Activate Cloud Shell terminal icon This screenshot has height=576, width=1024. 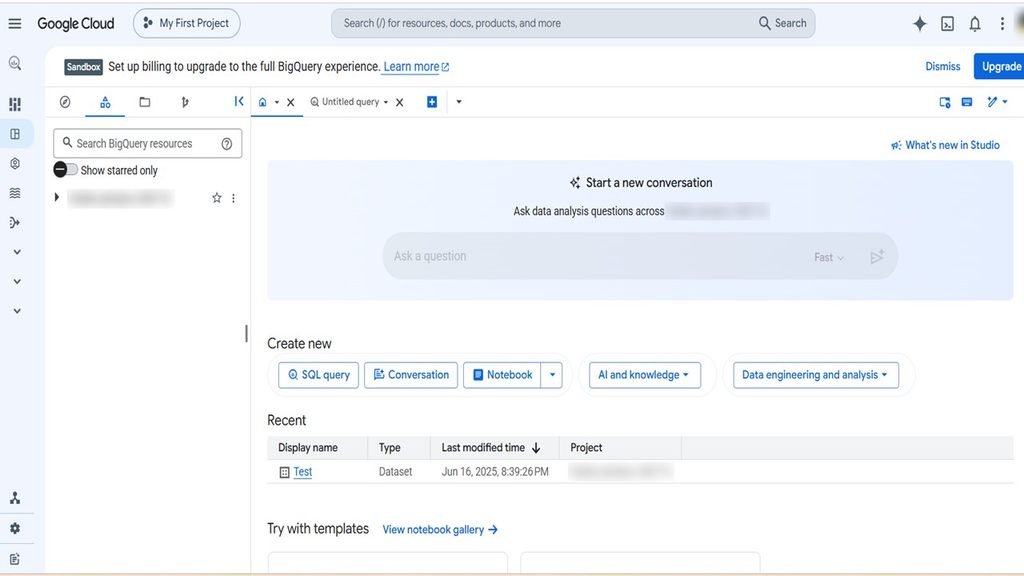[x=948, y=24]
